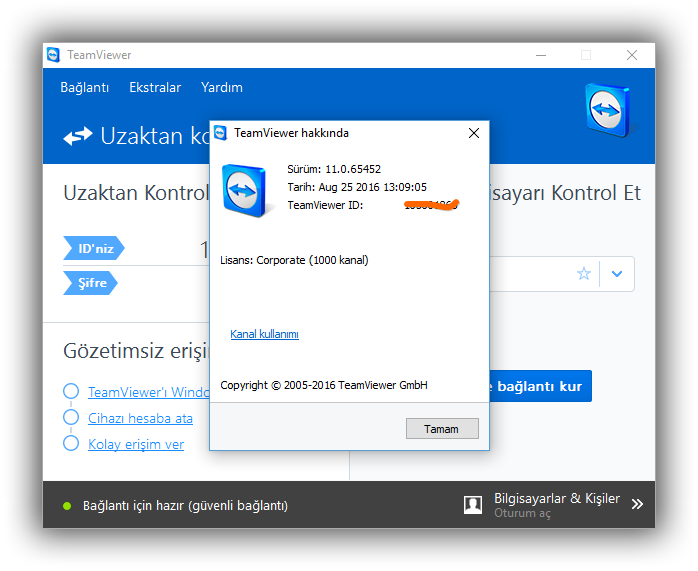This screenshot has height=571, width=698.
Task: Expand Bilgisayarlar & Kişiler with the double chevron
Action: (637, 504)
